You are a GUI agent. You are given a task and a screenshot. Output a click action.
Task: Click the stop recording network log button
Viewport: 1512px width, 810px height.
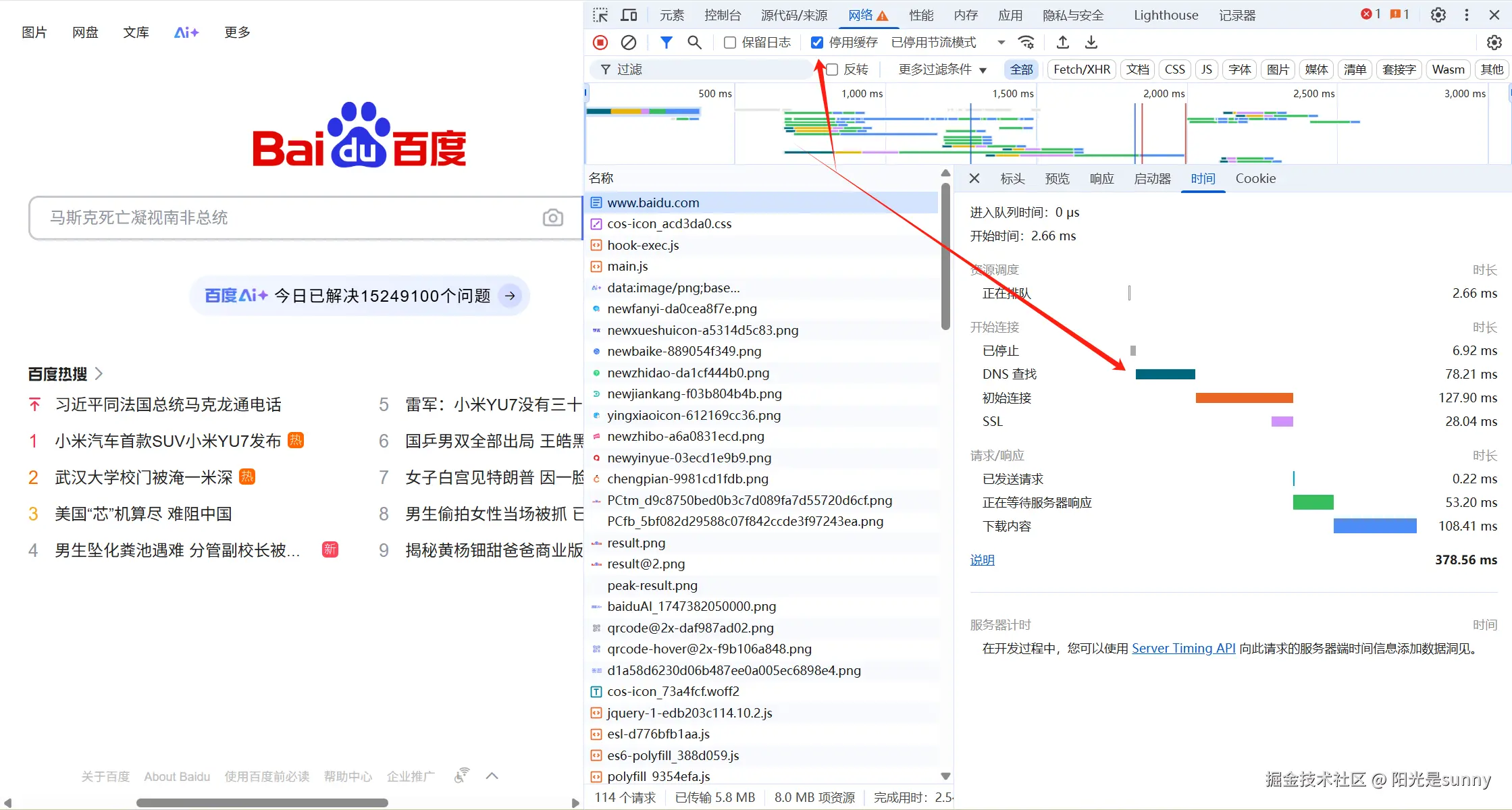tap(600, 43)
